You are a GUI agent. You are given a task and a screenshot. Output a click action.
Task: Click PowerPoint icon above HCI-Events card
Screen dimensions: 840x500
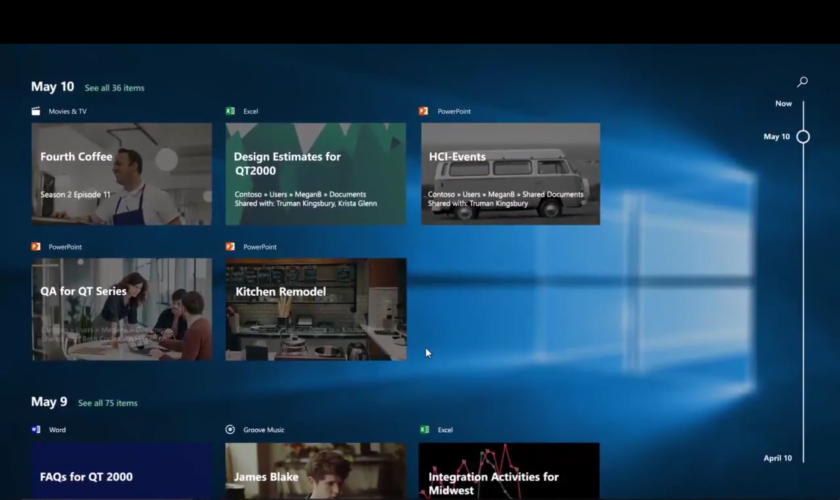pyautogui.click(x=424, y=111)
